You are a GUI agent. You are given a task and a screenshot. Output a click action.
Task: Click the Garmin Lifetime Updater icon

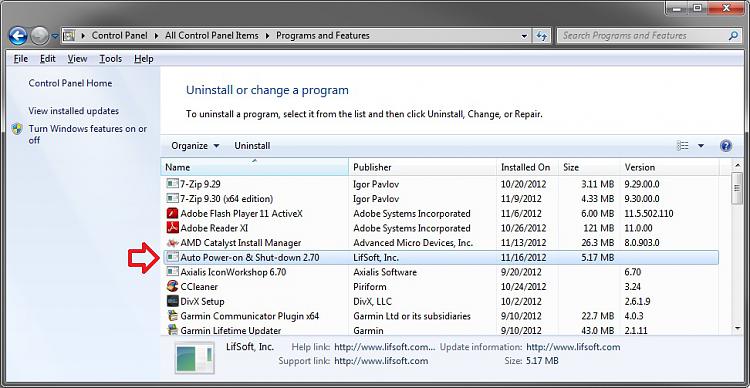coord(172,330)
